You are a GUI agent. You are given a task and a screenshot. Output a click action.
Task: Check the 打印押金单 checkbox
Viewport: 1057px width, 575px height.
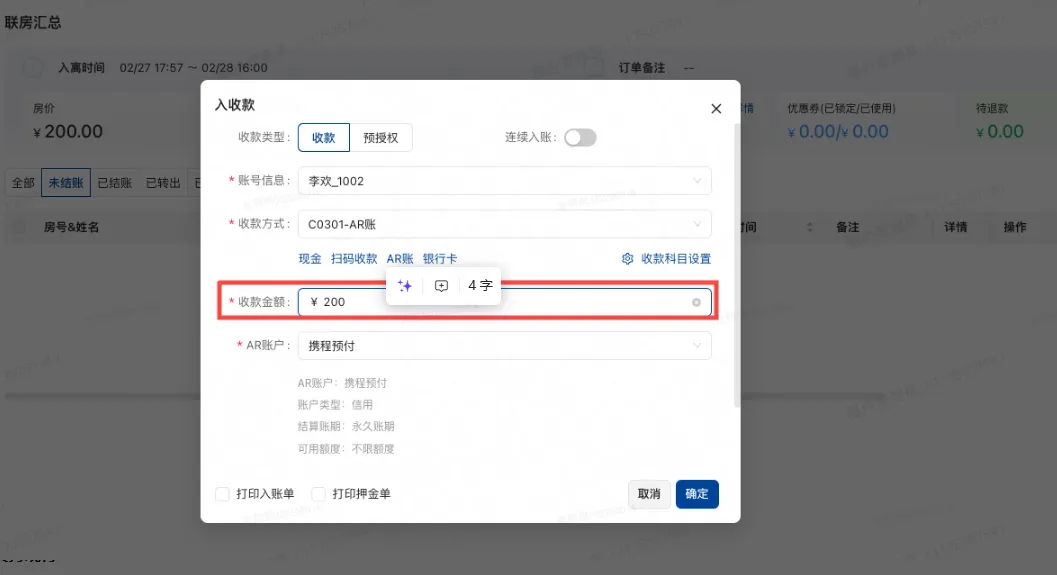(319, 494)
